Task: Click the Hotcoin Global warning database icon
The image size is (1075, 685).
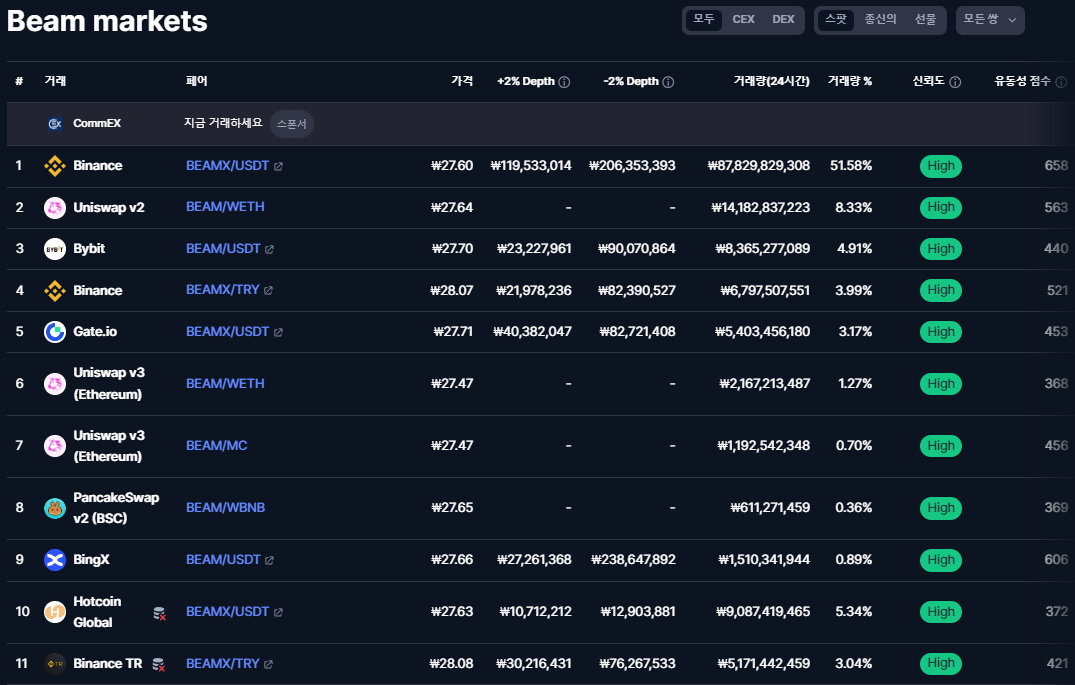Action: pyautogui.click(x=159, y=614)
